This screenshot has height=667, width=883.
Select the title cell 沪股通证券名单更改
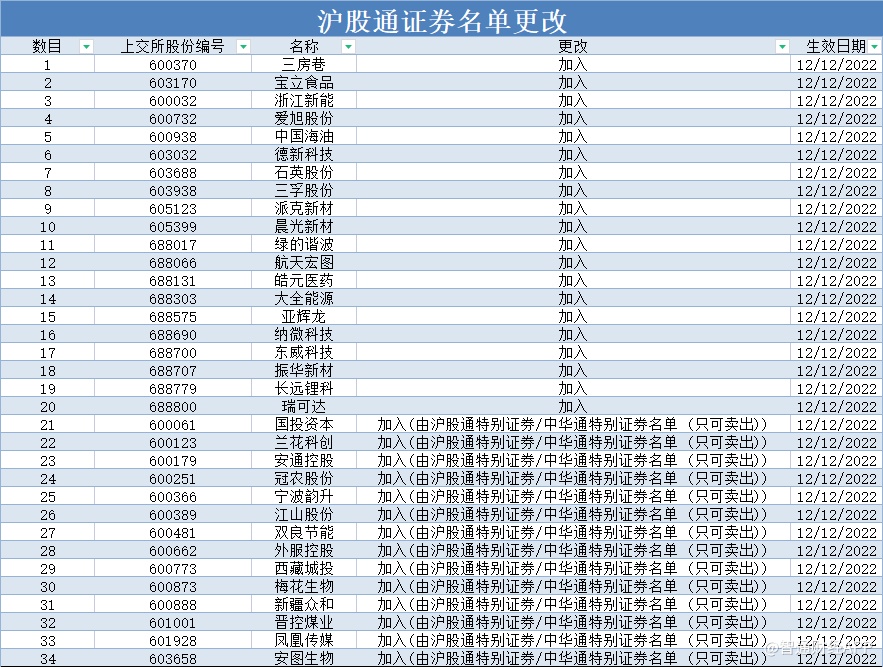[x=442, y=19]
